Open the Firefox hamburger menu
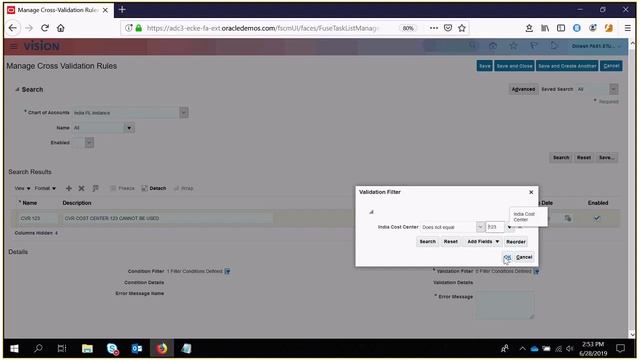Screen dimensions: 640x360 click(627, 28)
